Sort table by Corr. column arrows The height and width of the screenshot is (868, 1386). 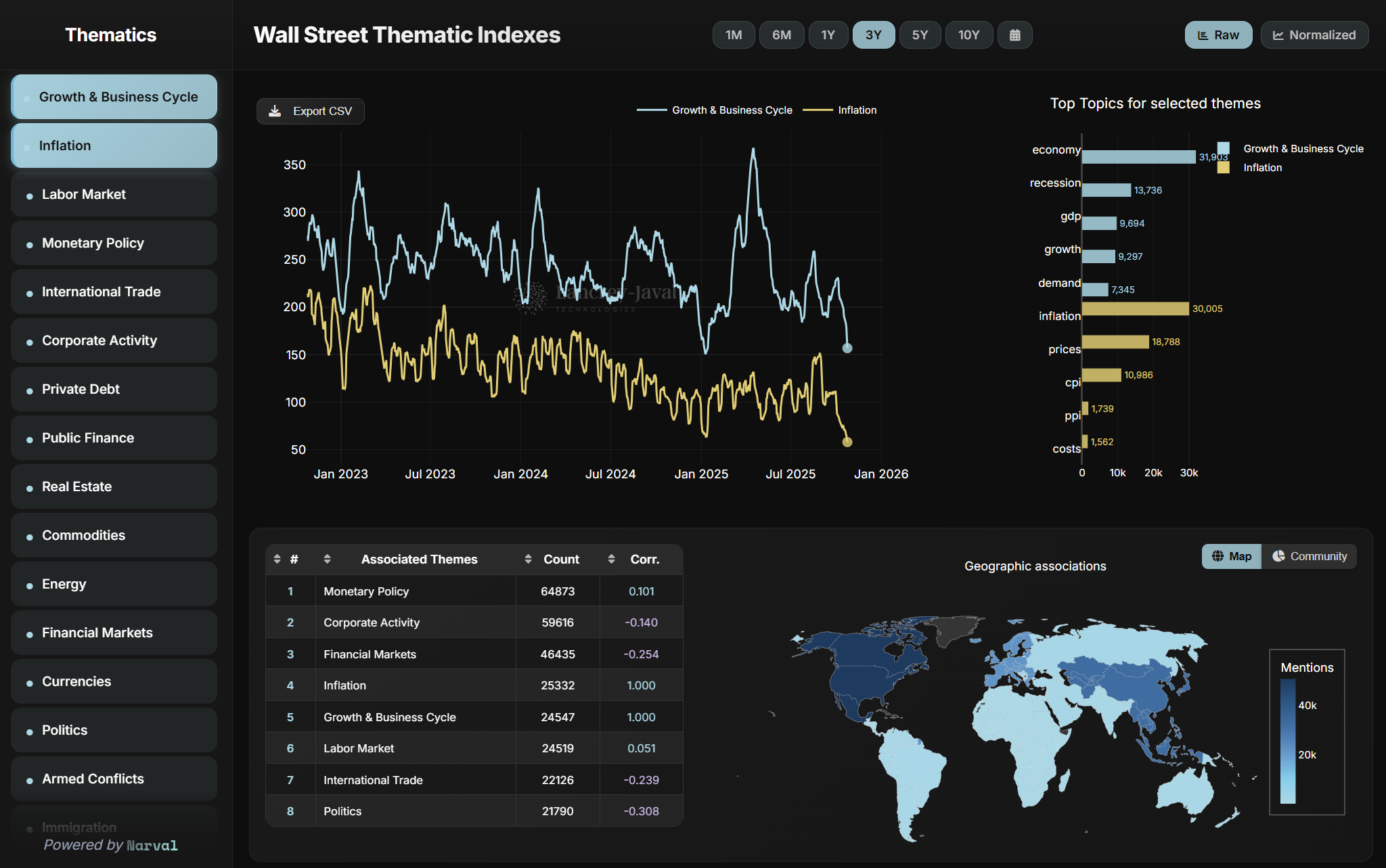(x=611, y=559)
